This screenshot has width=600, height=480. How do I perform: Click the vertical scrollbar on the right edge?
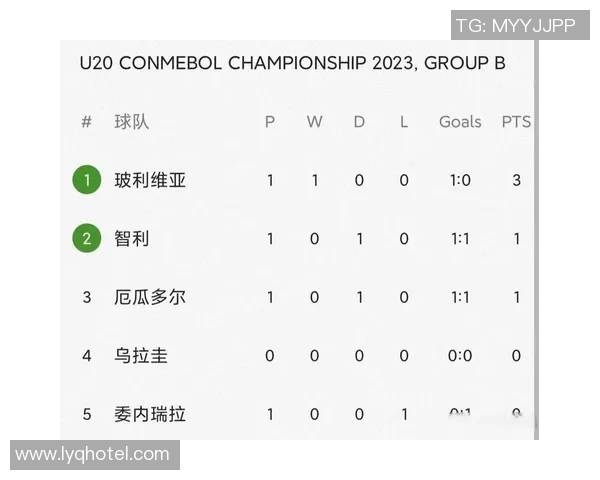[536, 240]
